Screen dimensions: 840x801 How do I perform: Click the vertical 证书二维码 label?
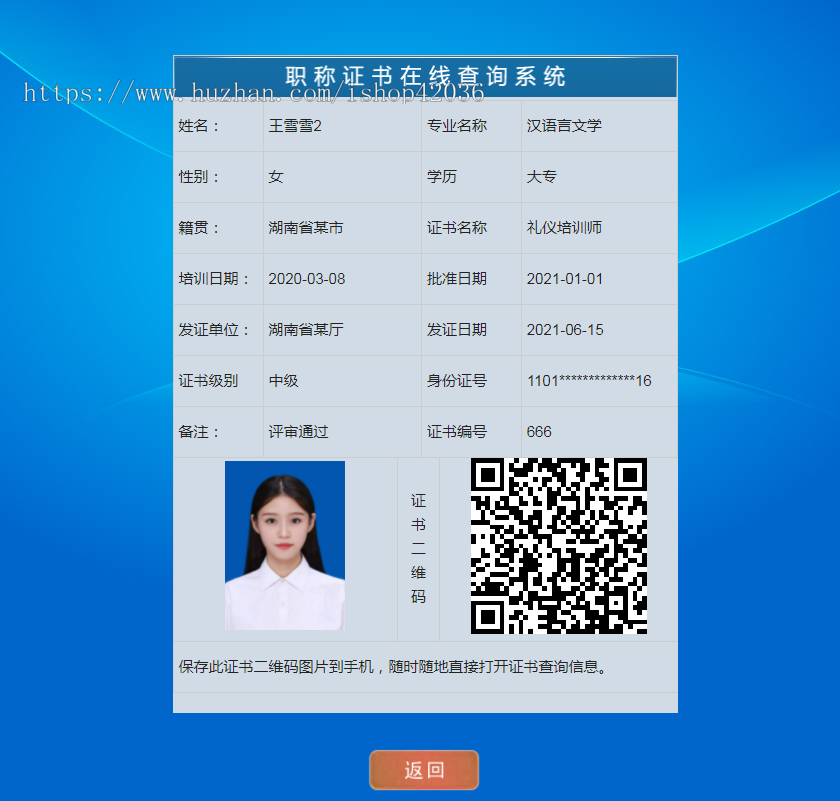pos(418,548)
